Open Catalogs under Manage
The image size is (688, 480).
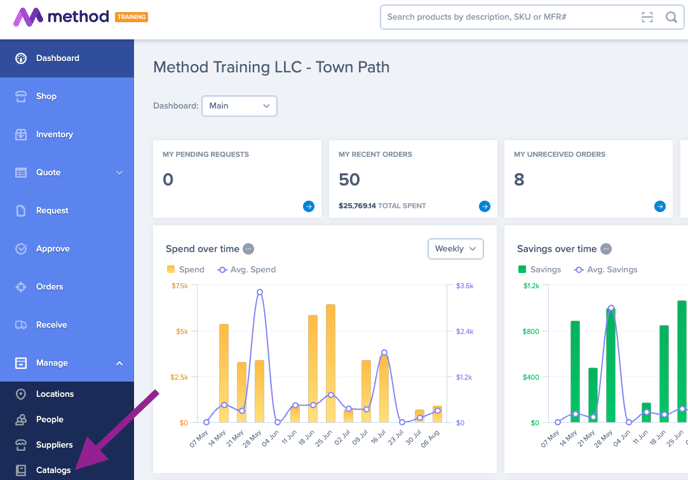(67, 469)
